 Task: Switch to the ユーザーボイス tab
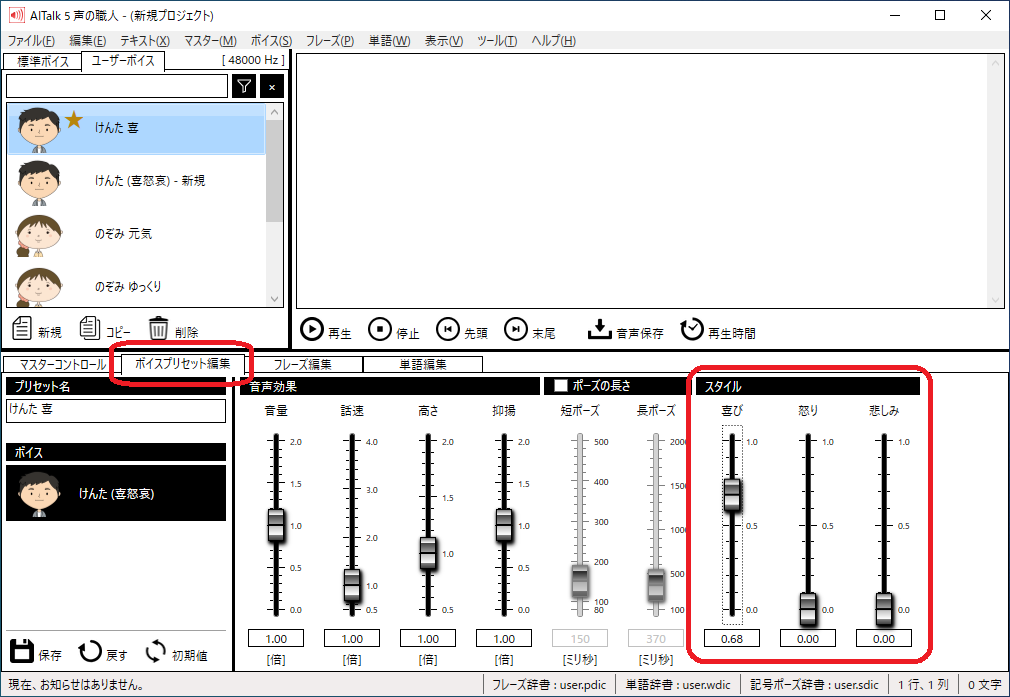(123, 61)
